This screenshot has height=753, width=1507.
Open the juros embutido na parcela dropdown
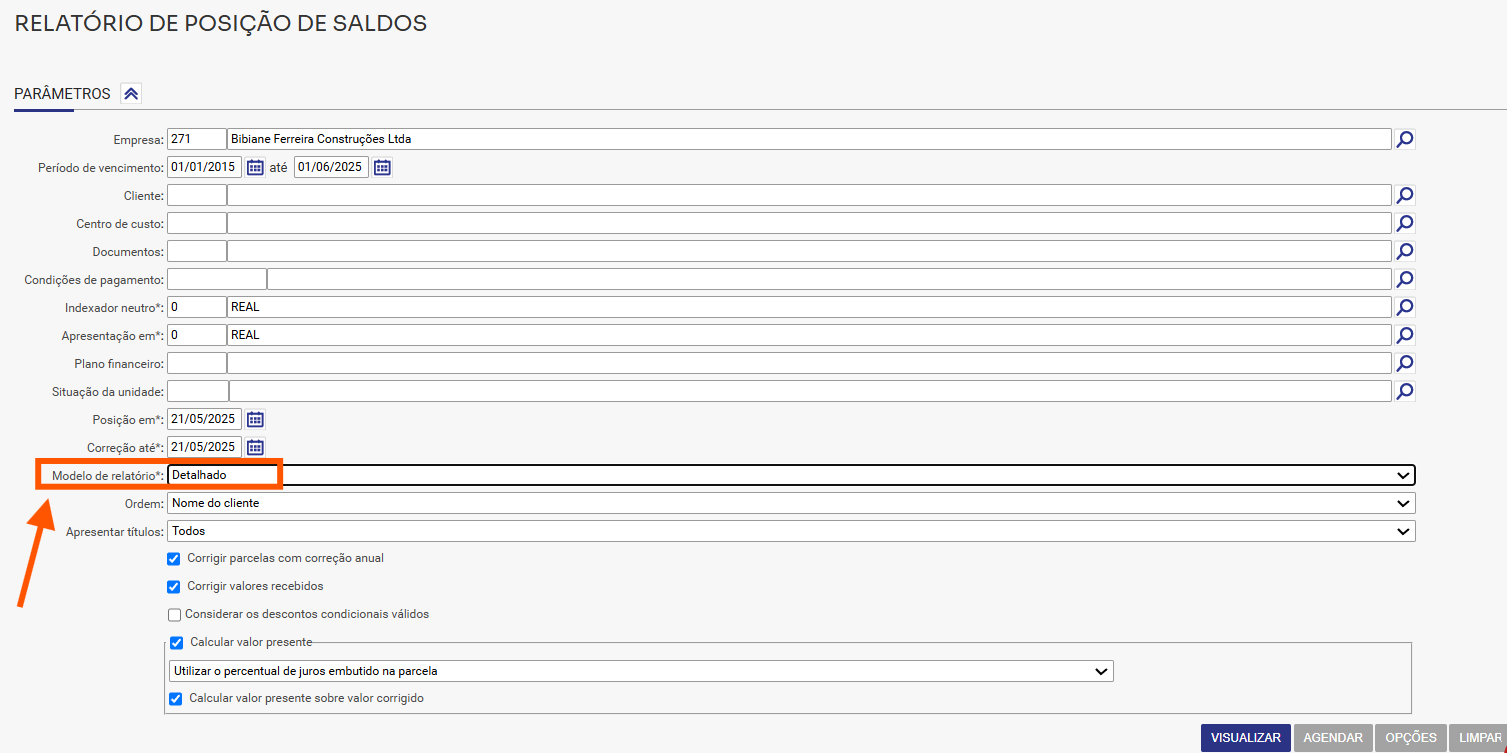click(x=640, y=671)
